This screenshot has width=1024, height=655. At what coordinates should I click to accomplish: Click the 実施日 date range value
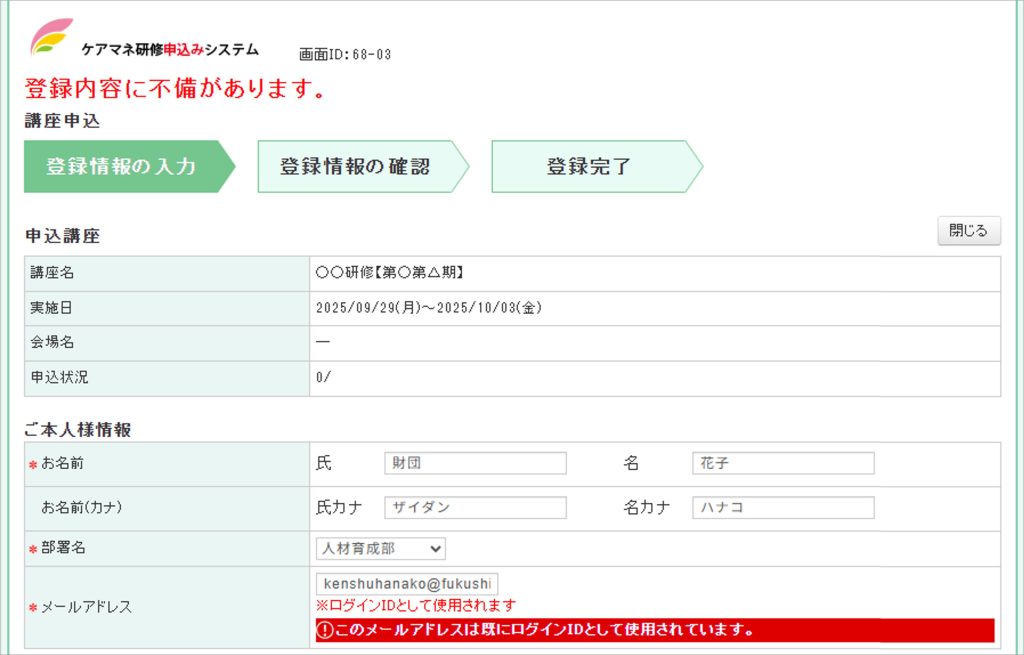coord(428,308)
